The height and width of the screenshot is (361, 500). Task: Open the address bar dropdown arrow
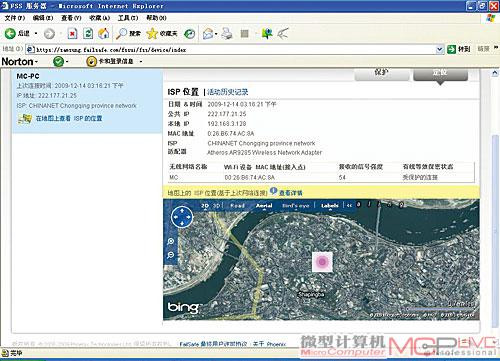click(x=439, y=50)
